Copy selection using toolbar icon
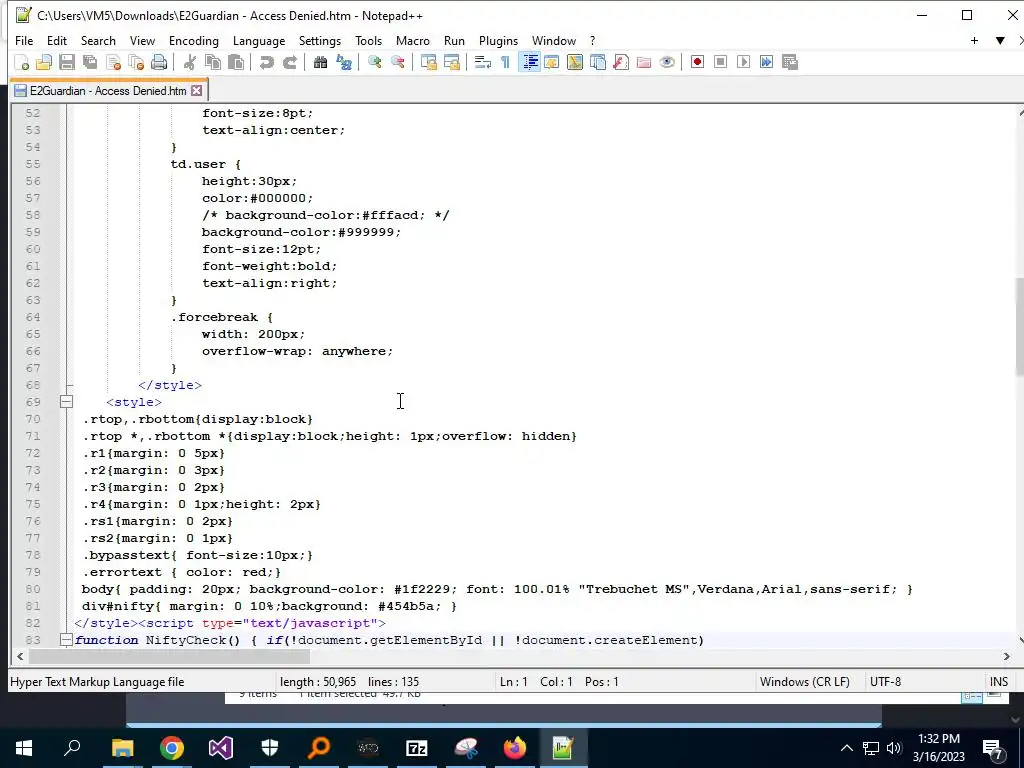 pyautogui.click(x=213, y=62)
